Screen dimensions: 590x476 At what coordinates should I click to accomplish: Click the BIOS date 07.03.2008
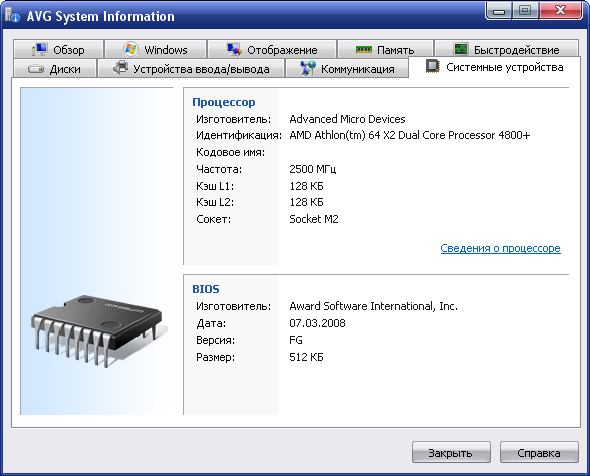317,323
